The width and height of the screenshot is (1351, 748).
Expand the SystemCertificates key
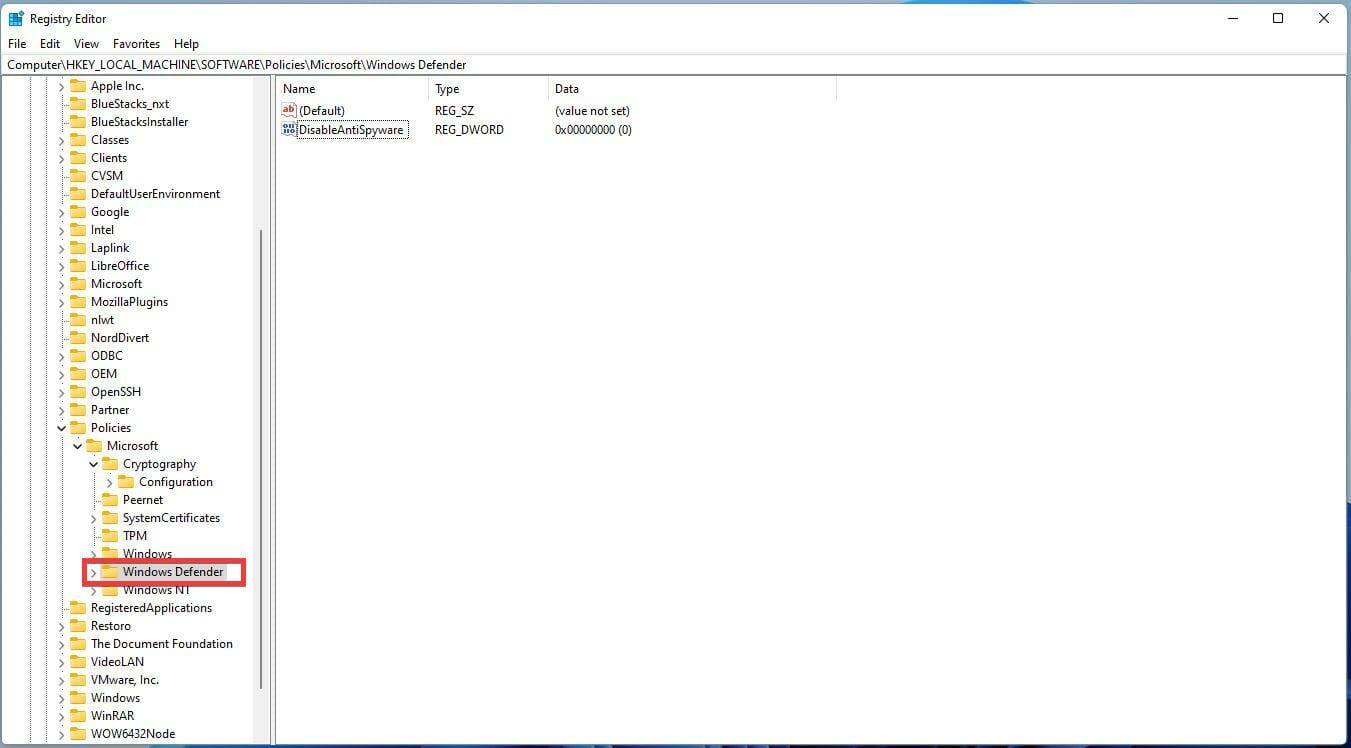pyautogui.click(x=93, y=518)
